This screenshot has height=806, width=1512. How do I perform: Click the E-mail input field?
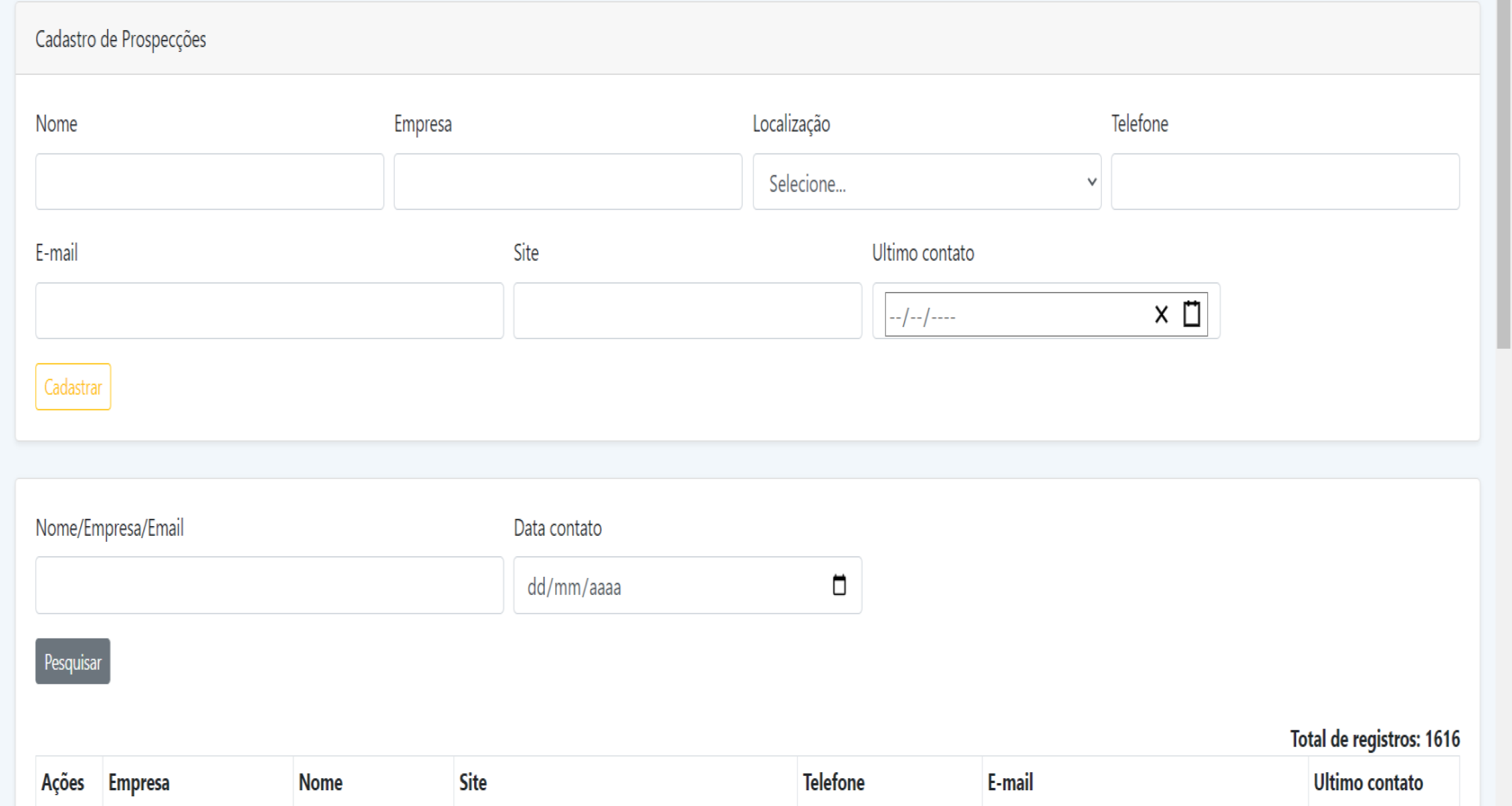click(269, 311)
